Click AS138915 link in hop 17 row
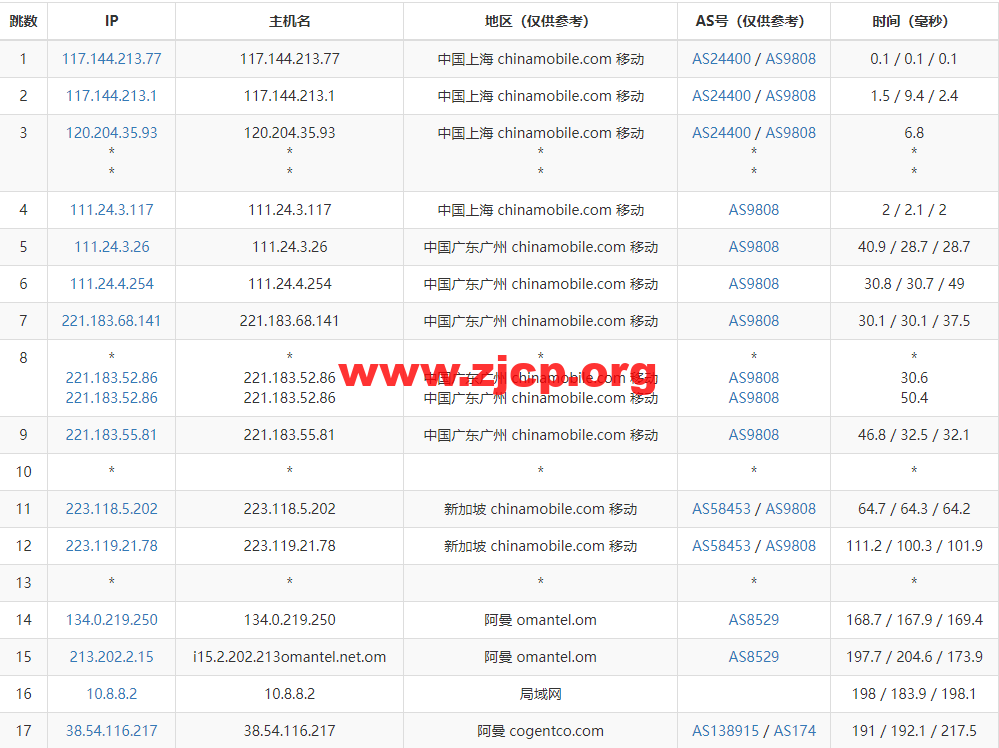The height and width of the screenshot is (748, 999). point(726,730)
